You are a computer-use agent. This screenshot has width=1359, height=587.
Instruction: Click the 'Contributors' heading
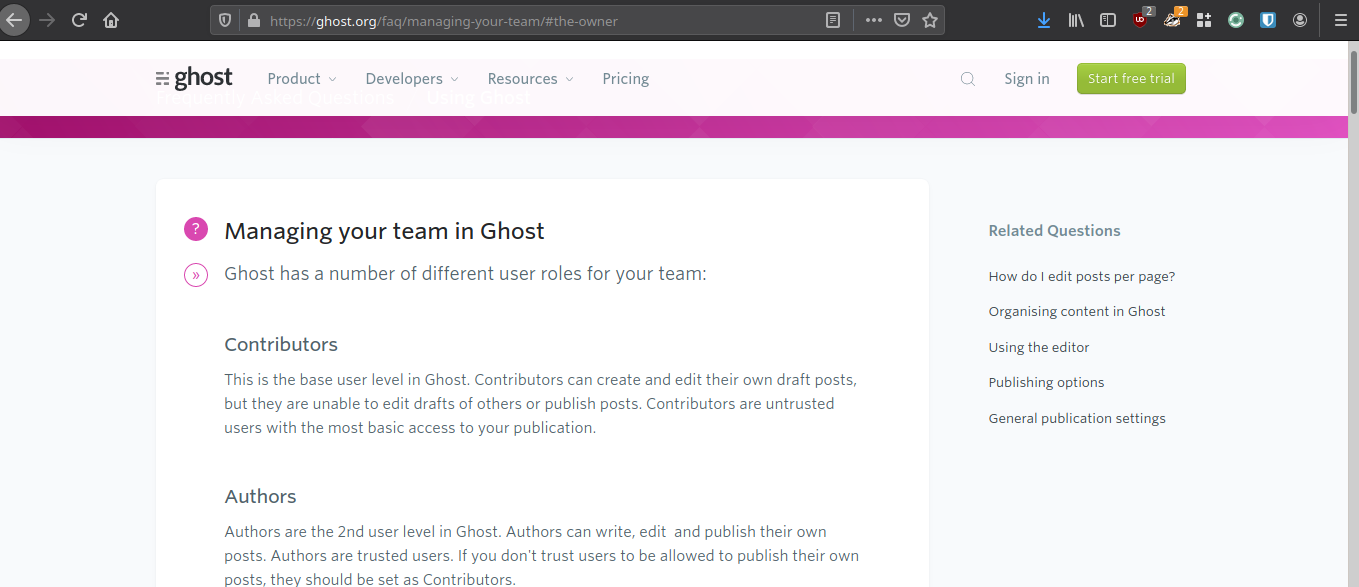[281, 345]
